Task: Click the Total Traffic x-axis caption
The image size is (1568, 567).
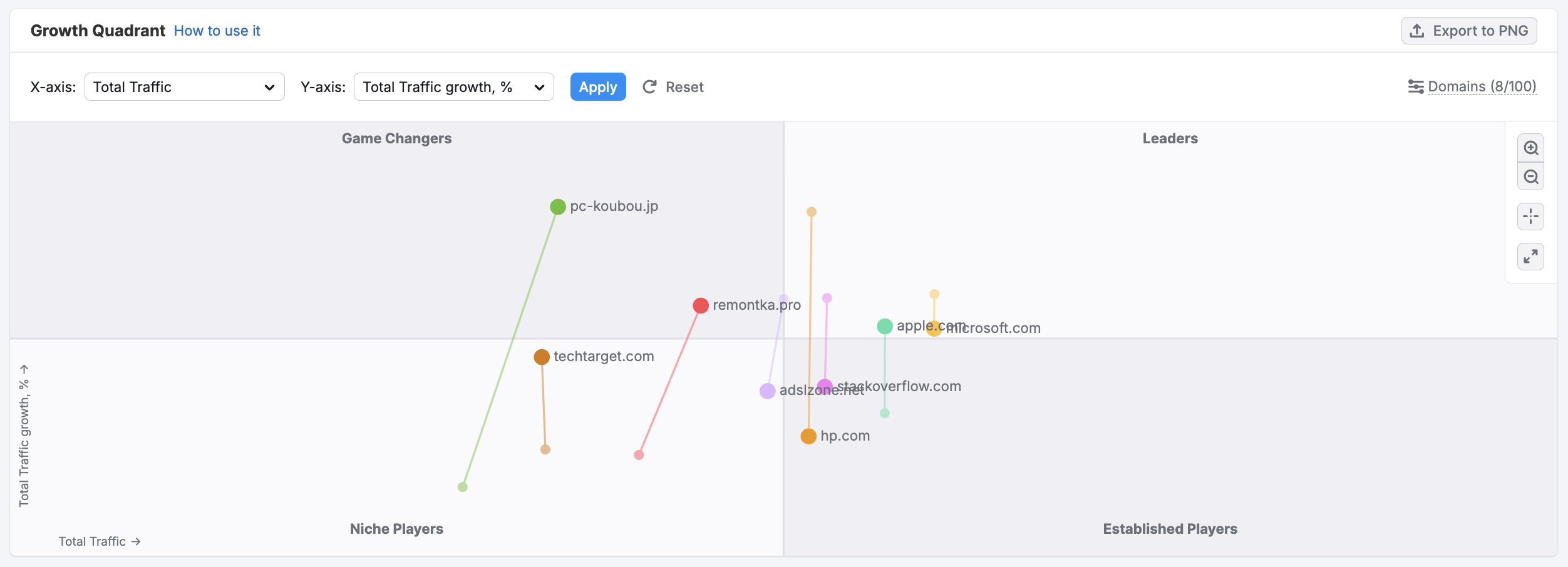Action: (x=100, y=541)
